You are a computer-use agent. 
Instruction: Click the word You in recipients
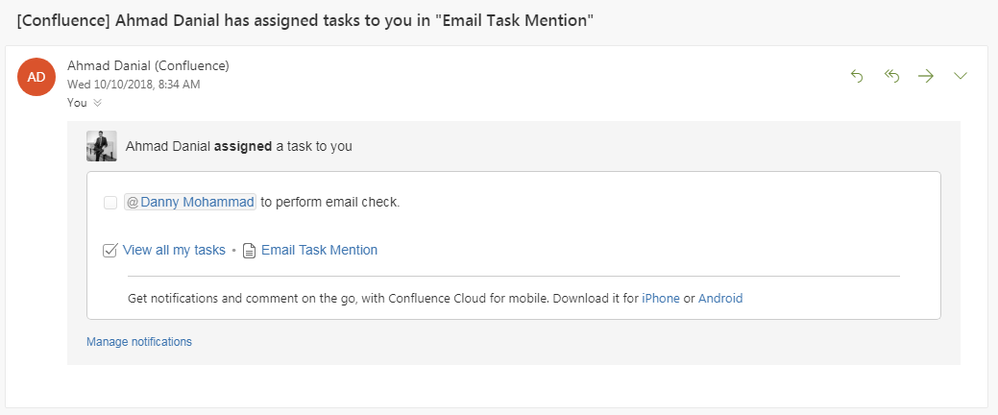(77, 102)
